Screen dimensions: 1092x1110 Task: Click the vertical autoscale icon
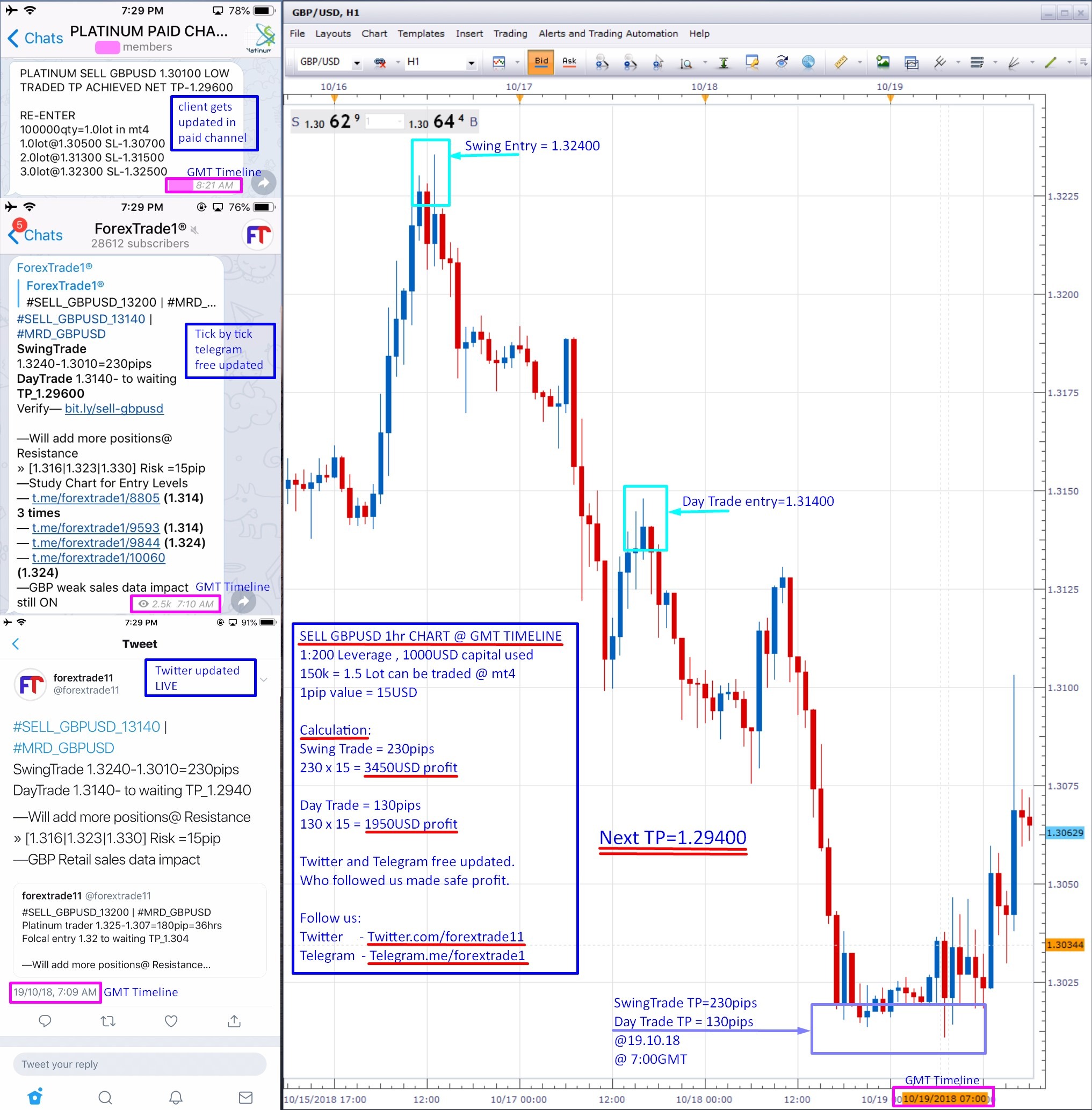(x=724, y=62)
